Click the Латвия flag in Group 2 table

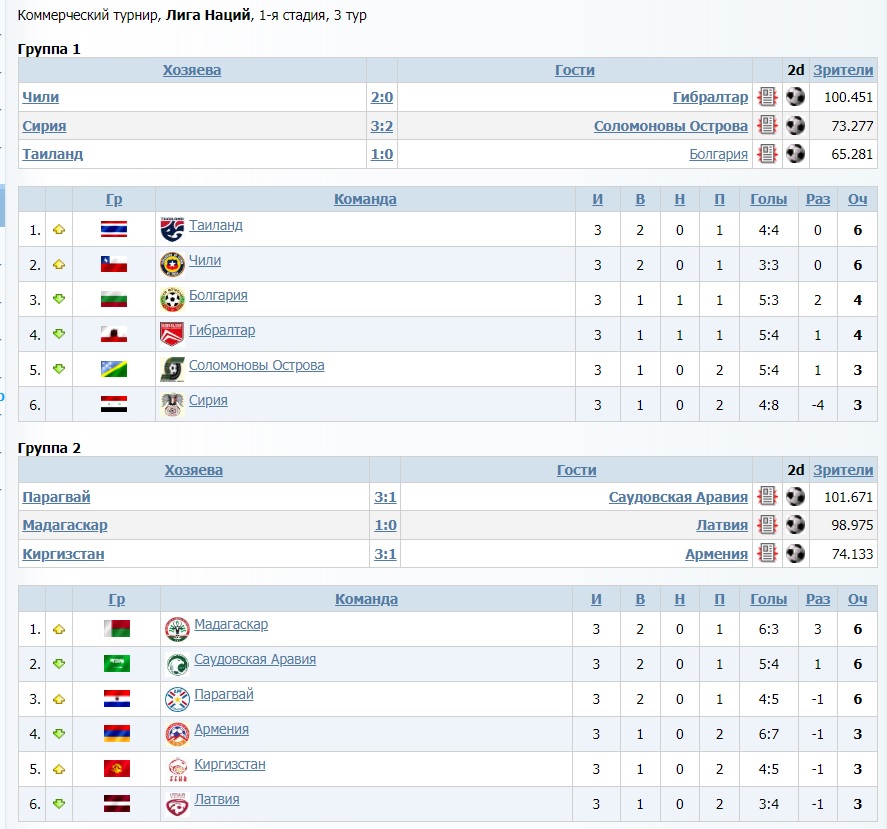pos(117,804)
